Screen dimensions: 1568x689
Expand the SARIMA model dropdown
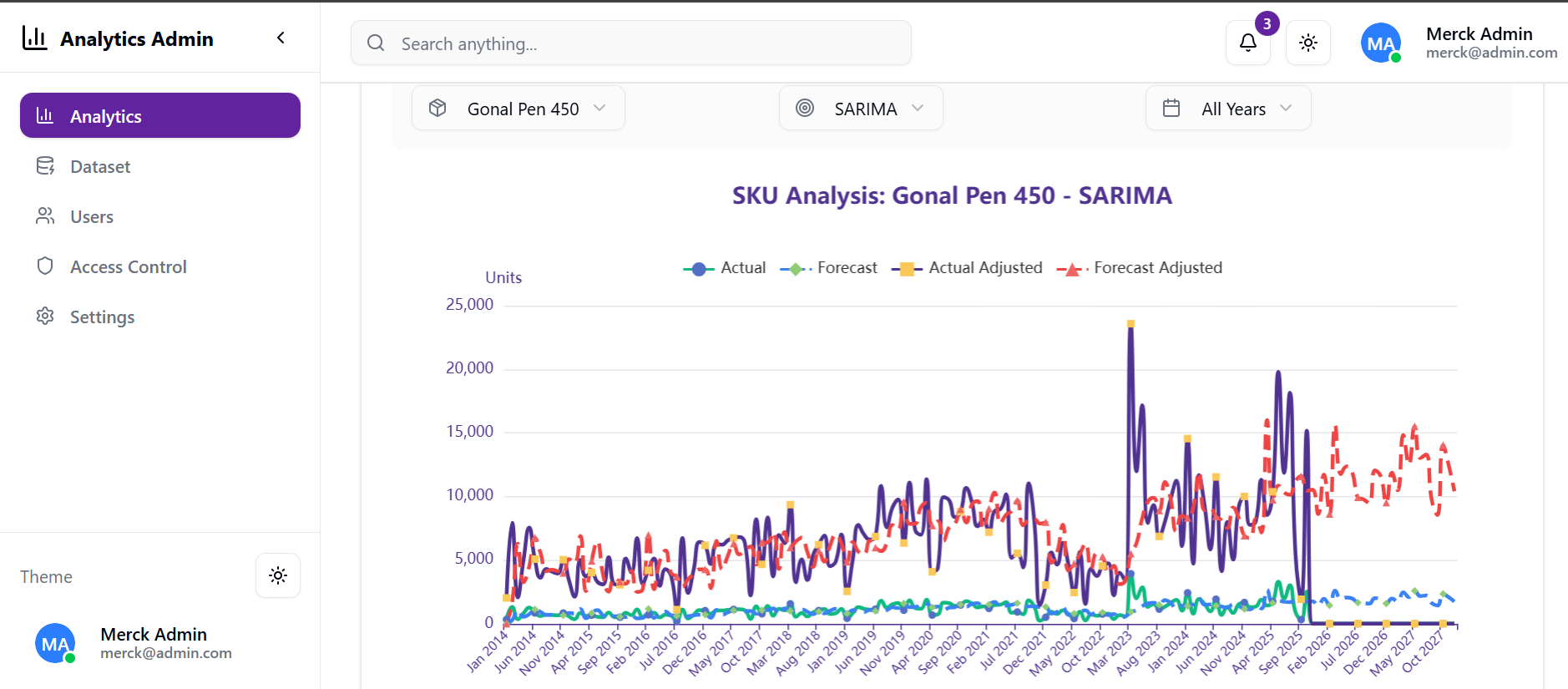(x=860, y=109)
